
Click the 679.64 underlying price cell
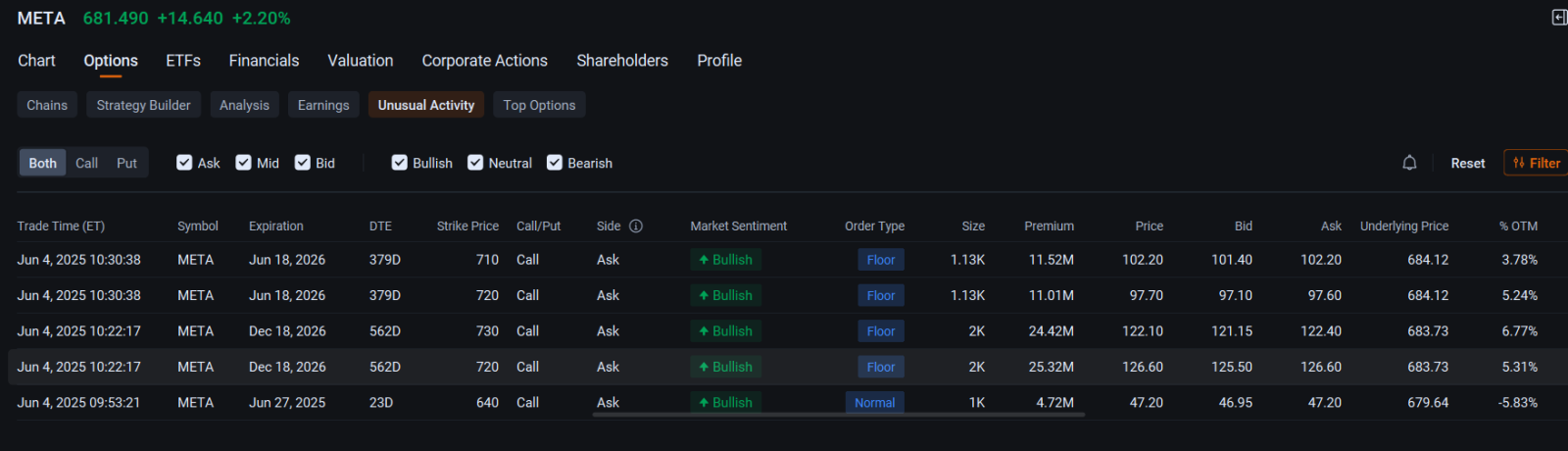[1428, 402]
